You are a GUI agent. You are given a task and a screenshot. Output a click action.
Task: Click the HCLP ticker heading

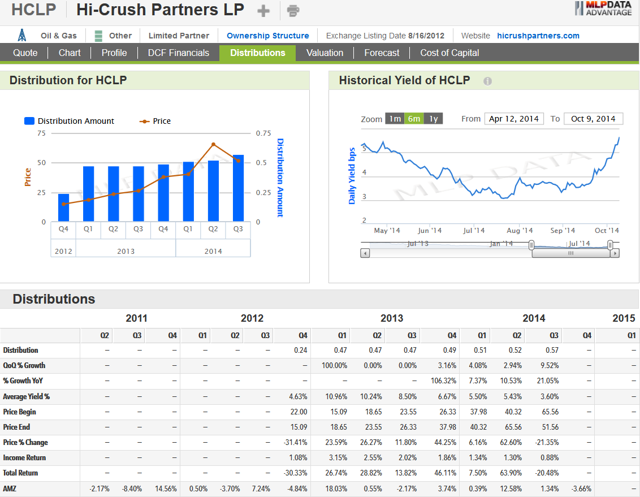pyautogui.click(x=33, y=10)
